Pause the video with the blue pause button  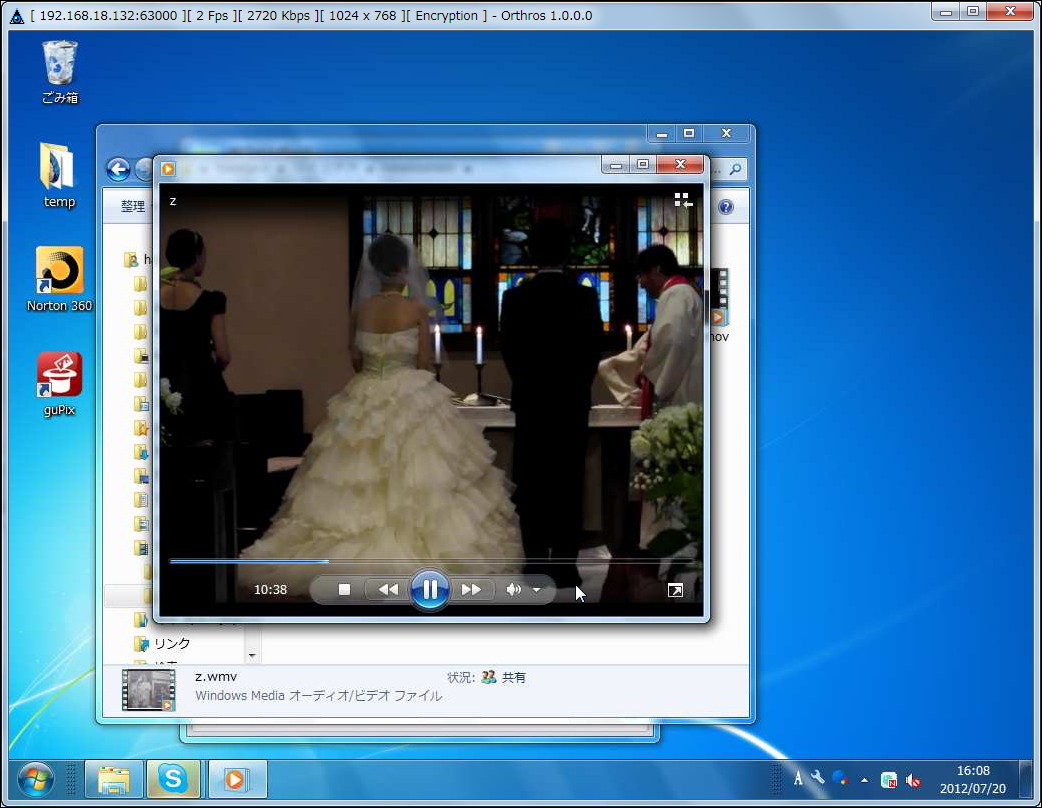click(x=430, y=589)
